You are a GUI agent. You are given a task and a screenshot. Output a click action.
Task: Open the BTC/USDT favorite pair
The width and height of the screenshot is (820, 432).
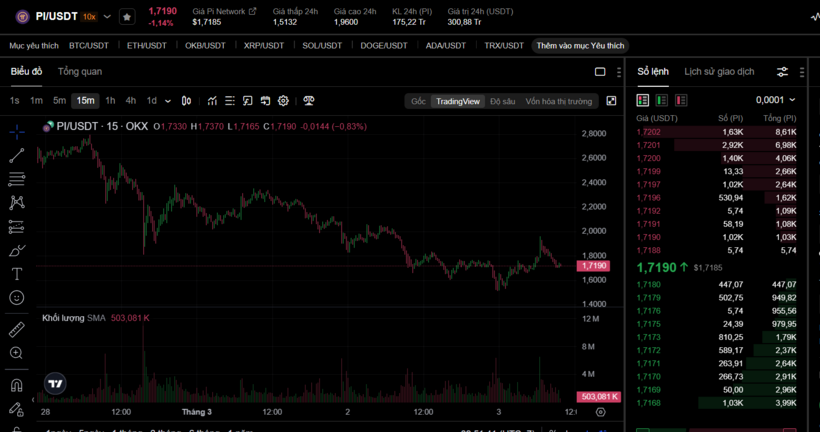pos(89,46)
